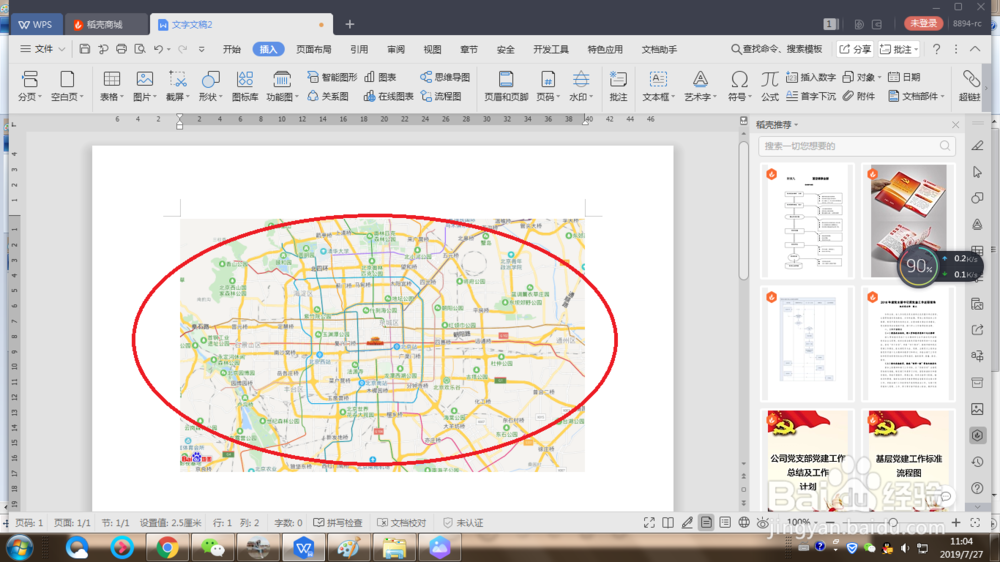Insert a Formula (公式)

tap(770, 85)
